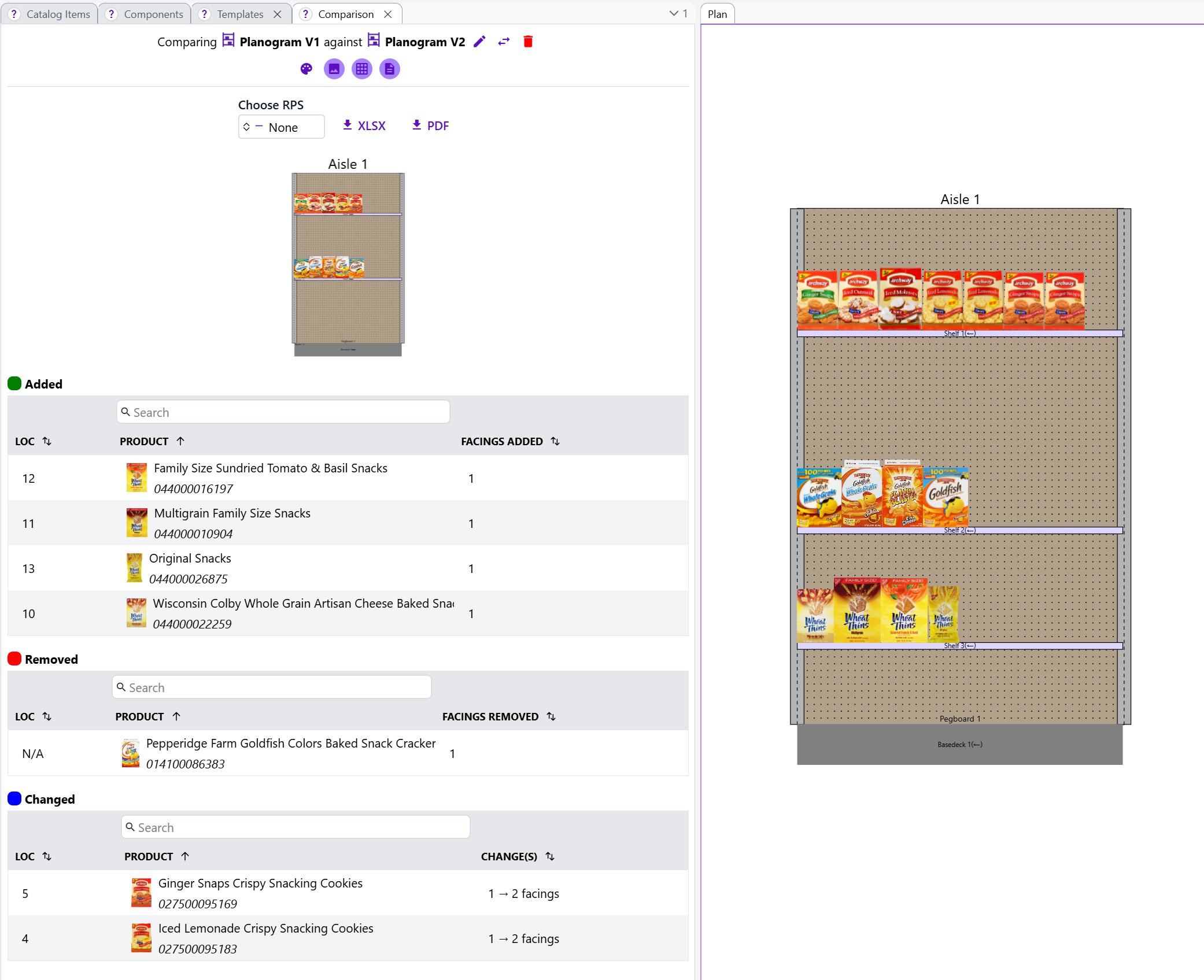Sort by Facings Added column arrows

(x=555, y=441)
